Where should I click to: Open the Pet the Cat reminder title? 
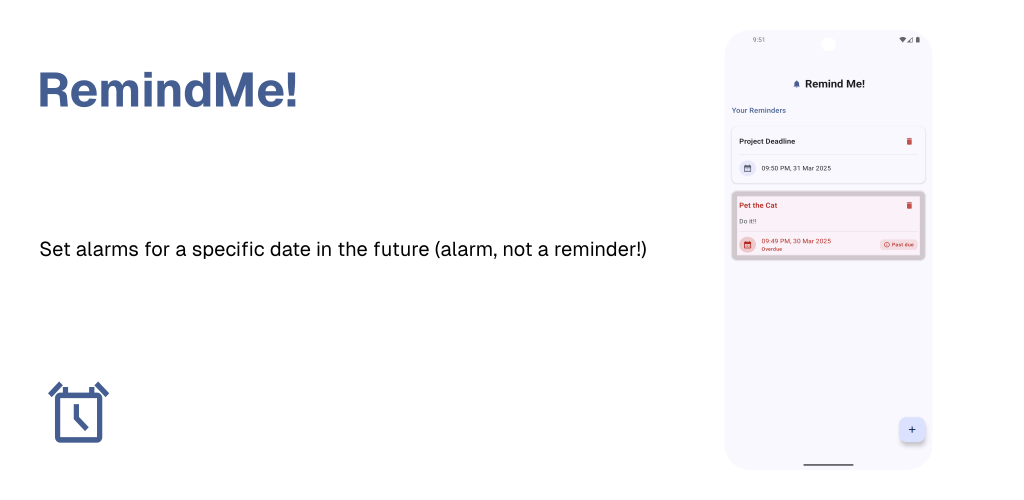(758, 205)
